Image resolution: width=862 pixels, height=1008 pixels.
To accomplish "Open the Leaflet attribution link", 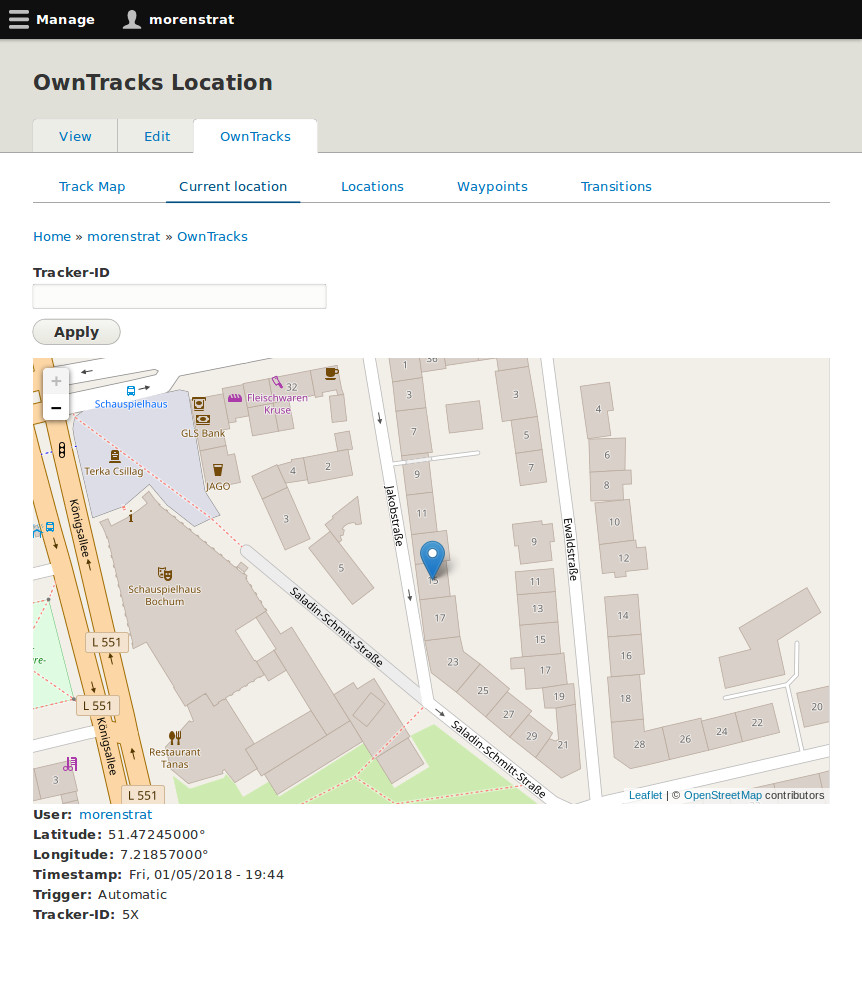I will 645,795.
